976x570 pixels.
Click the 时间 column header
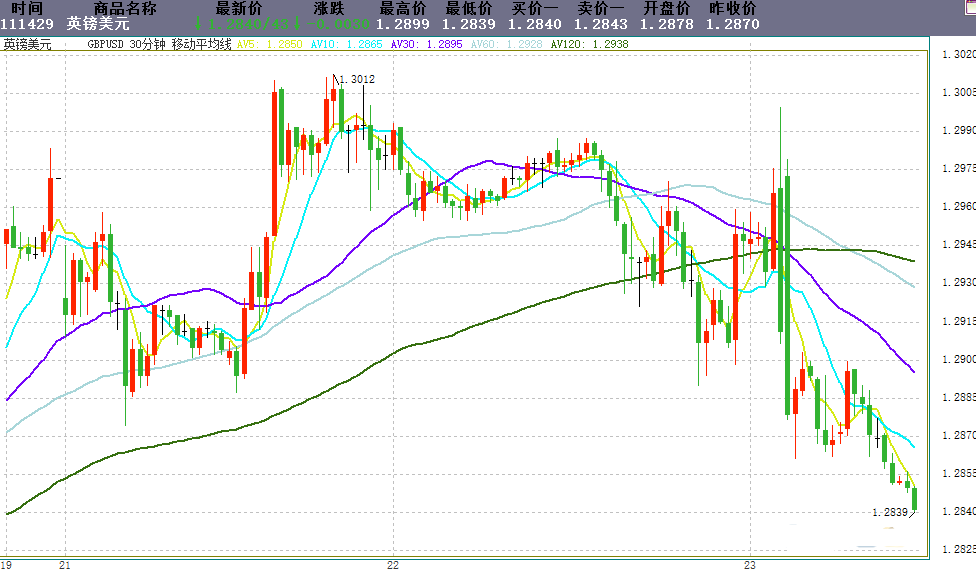pos(27,8)
